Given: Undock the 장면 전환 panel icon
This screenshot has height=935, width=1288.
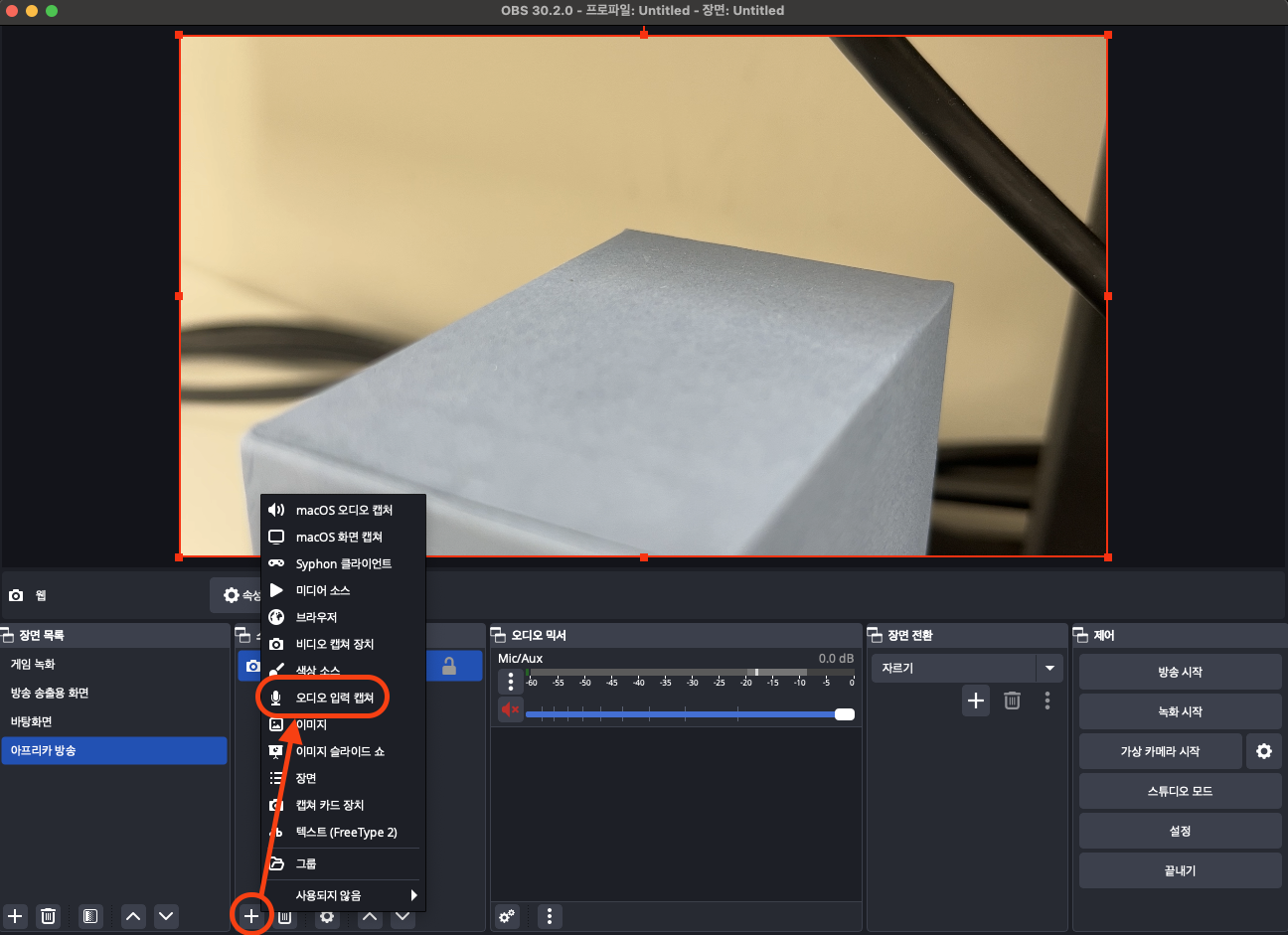Looking at the screenshot, I should 876,635.
